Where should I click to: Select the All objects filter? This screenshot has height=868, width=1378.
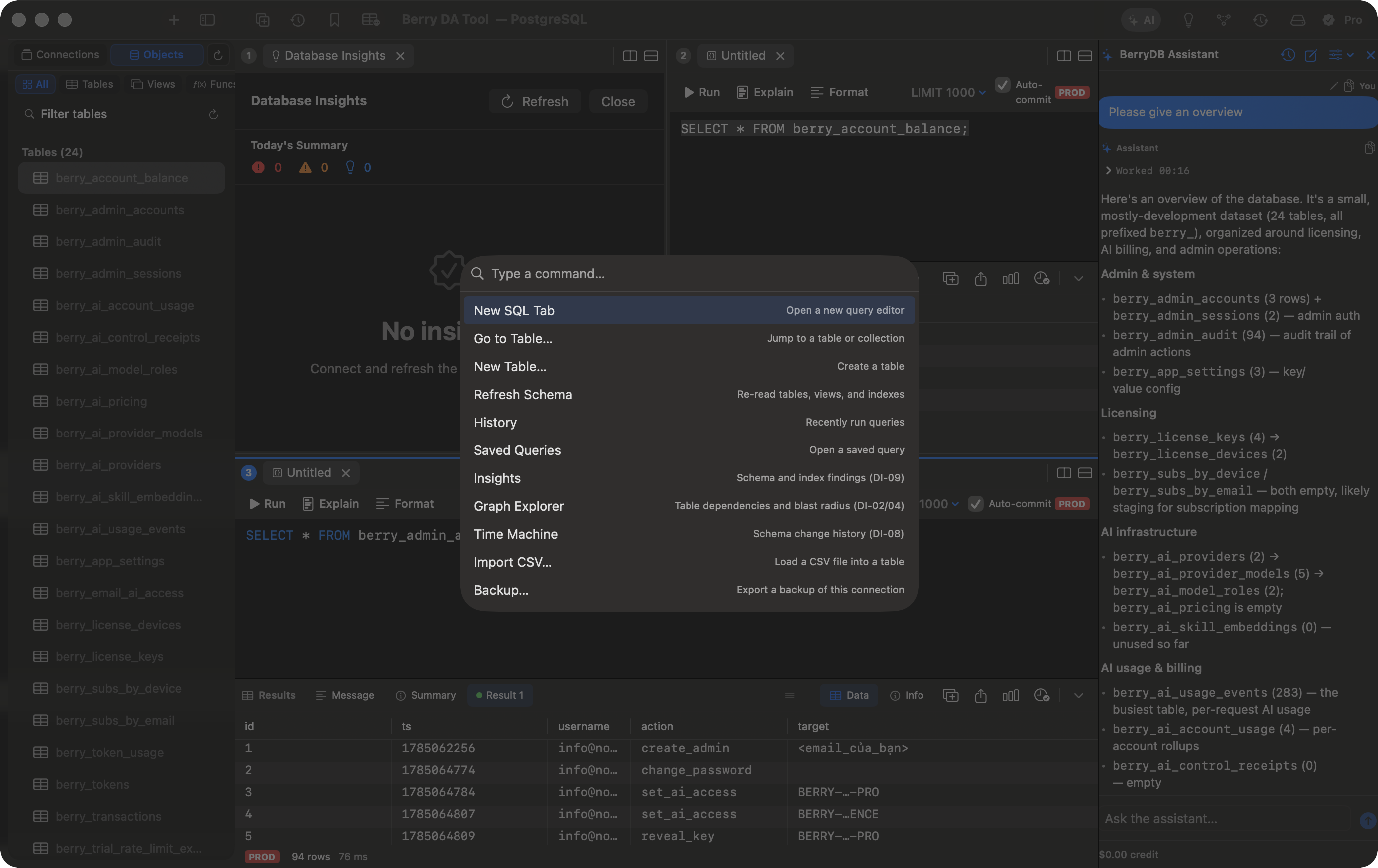tap(35, 85)
